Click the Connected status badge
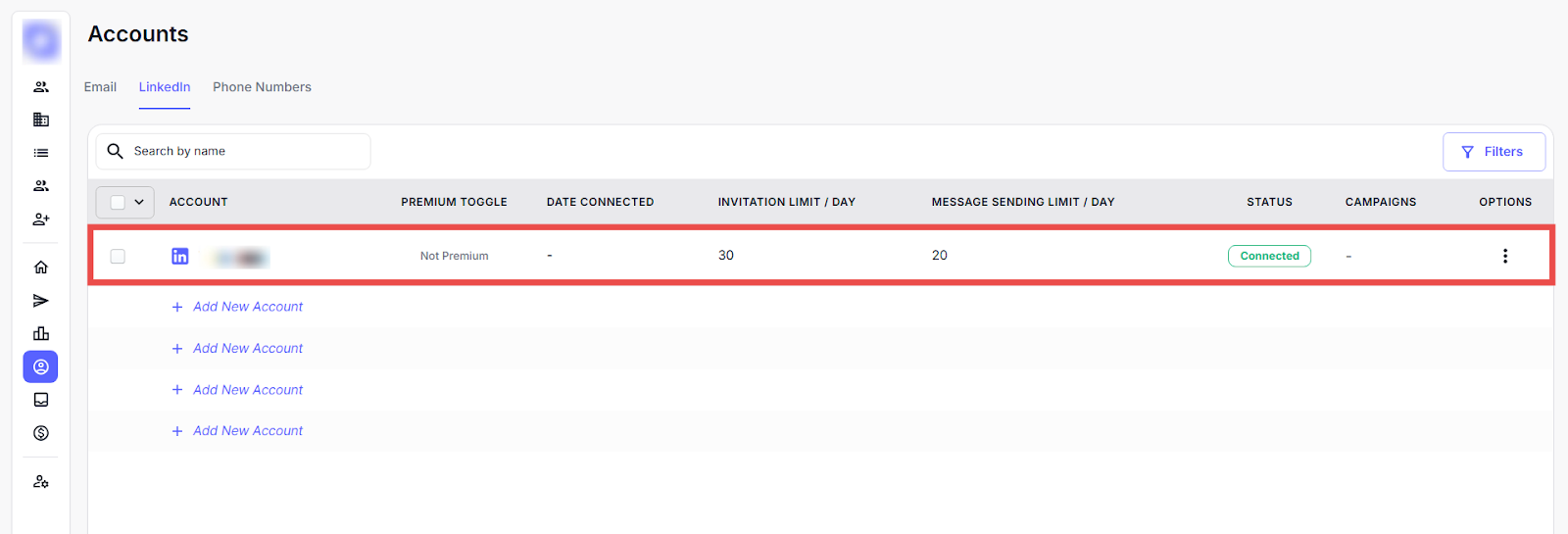The width and height of the screenshot is (1568, 534). click(x=1269, y=256)
